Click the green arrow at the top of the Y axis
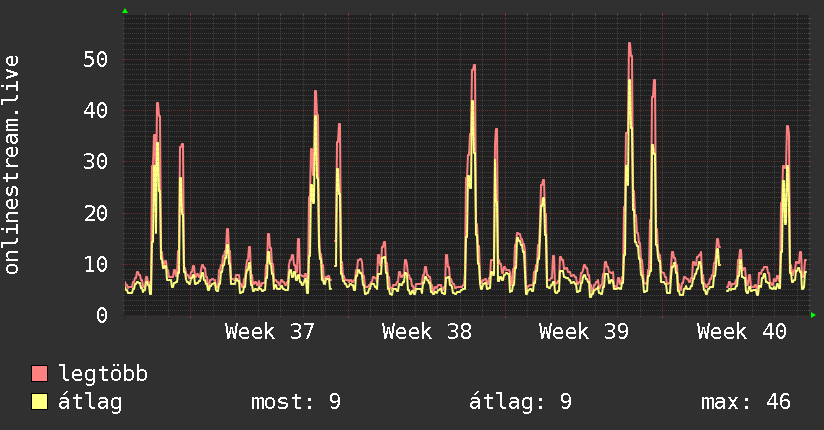 coord(125,11)
